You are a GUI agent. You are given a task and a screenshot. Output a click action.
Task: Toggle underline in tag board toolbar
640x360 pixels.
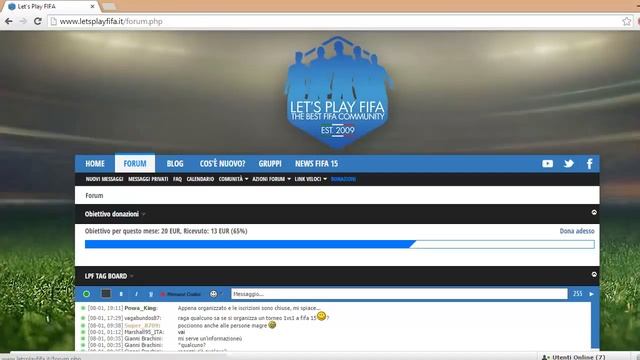coord(151,294)
